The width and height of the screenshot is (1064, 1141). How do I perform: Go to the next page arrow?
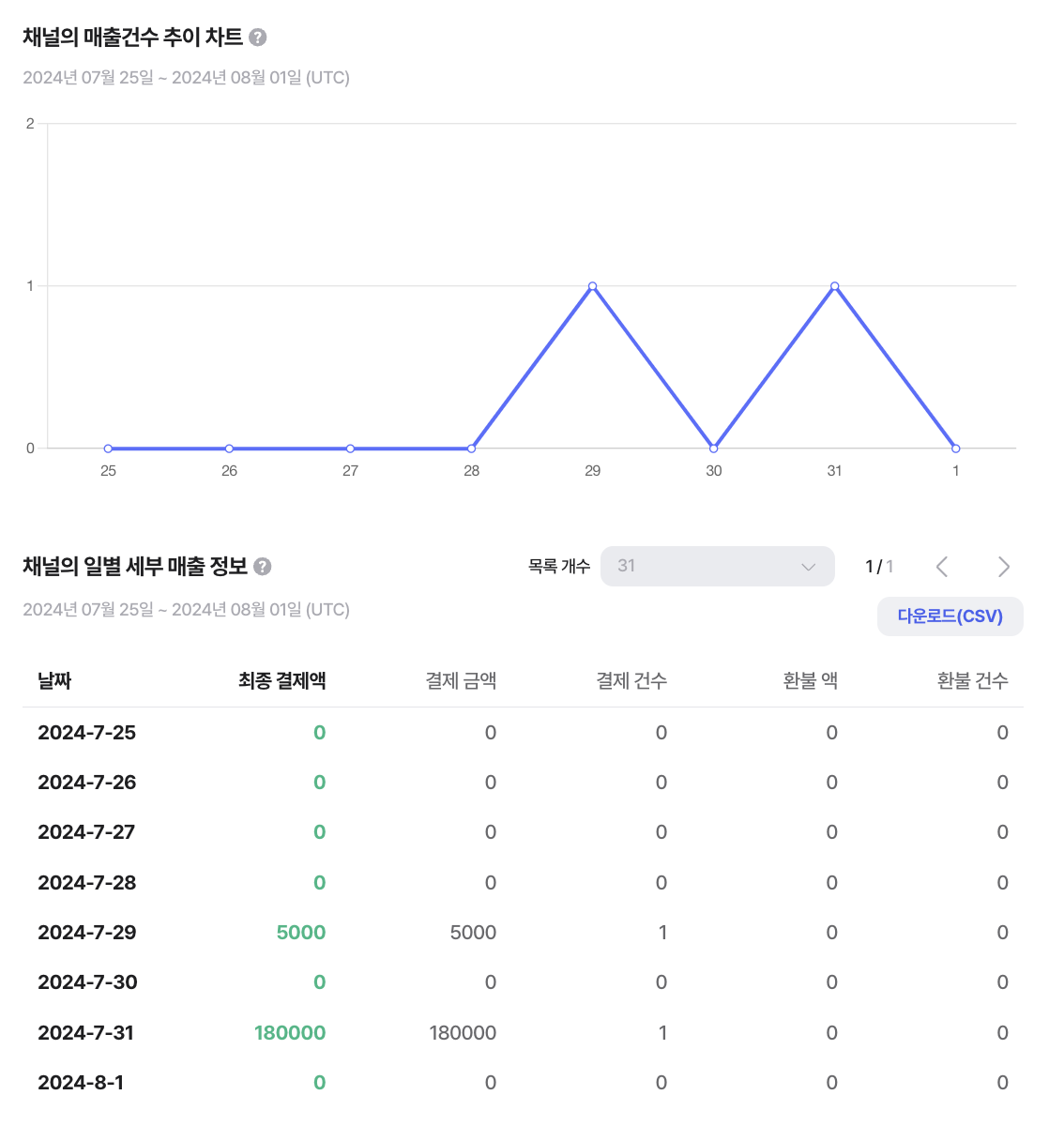point(1004,567)
